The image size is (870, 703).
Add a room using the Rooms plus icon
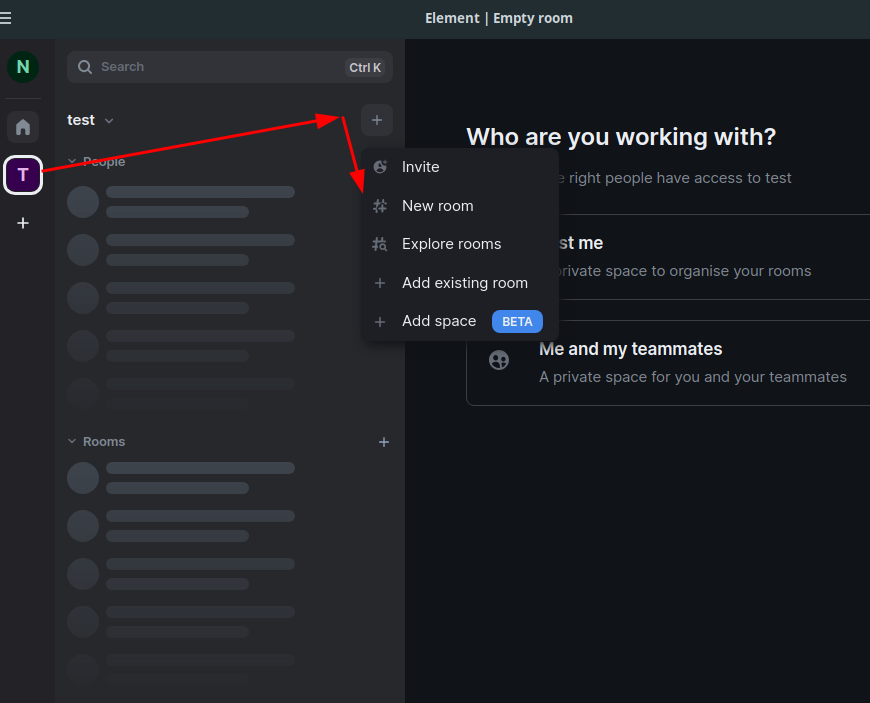click(383, 442)
